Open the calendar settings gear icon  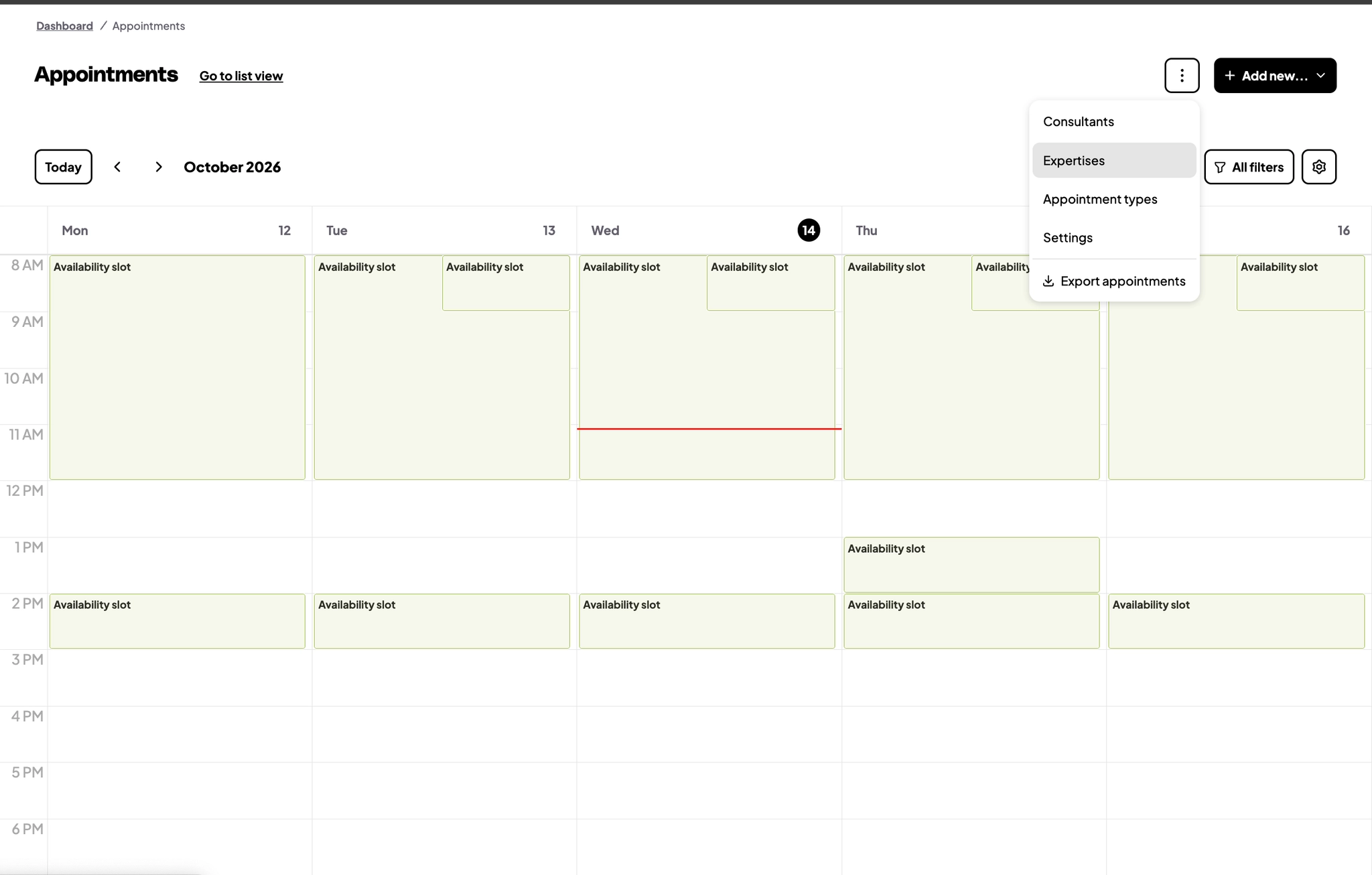point(1318,167)
